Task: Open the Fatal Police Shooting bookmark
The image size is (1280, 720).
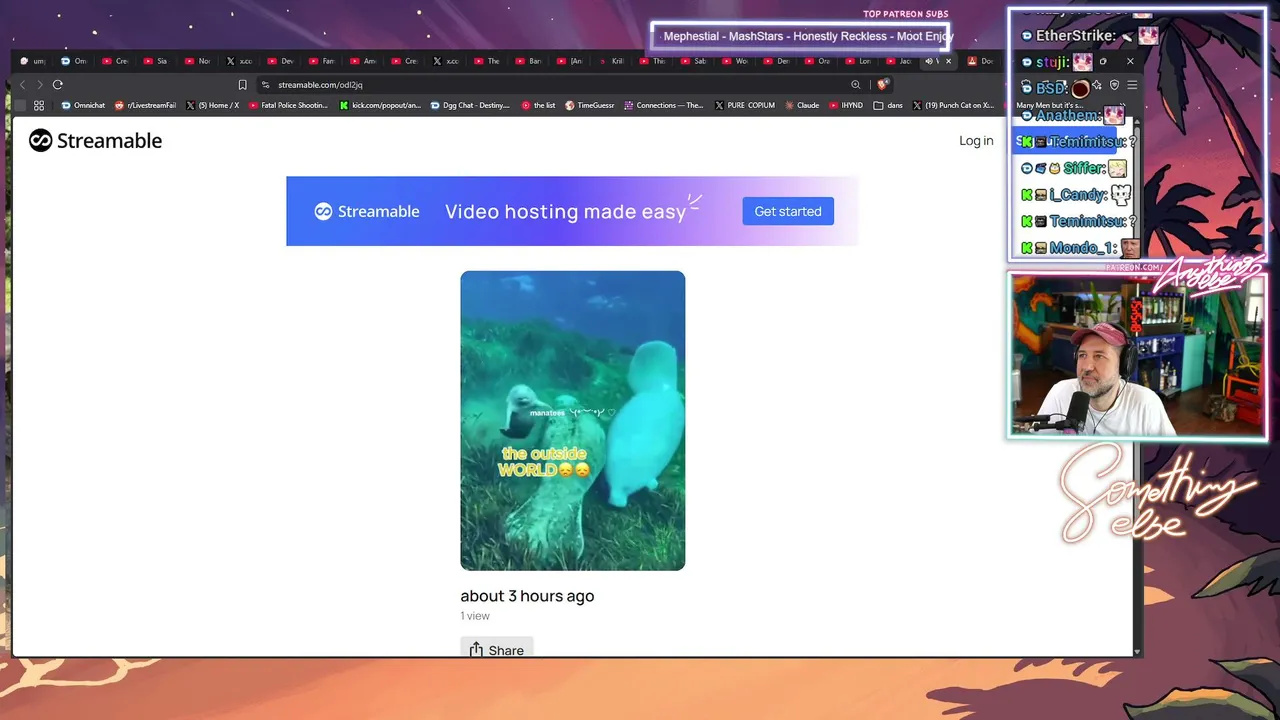Action: [x=288, y=105]
